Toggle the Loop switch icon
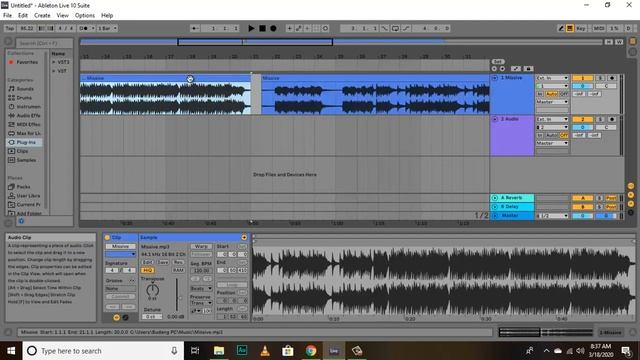The image size is (640, 360). [x=395, y=28]
